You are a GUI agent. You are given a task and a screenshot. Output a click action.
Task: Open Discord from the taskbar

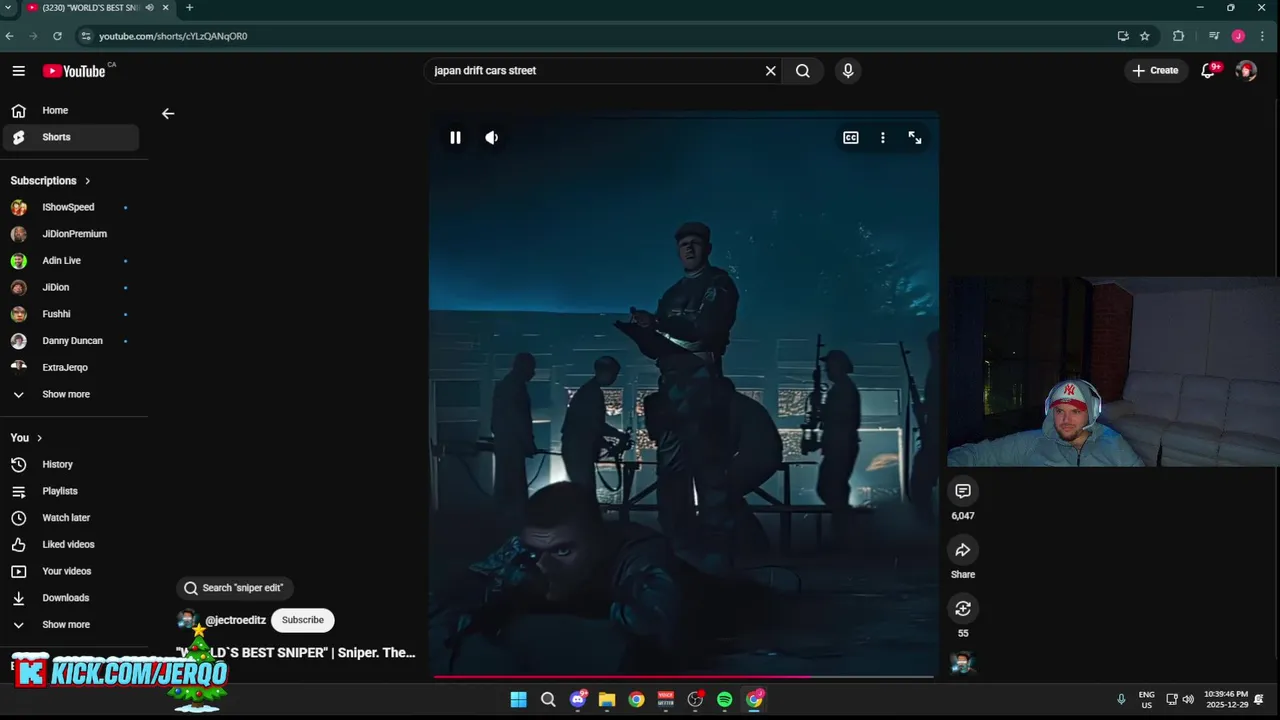pos(578,700)
